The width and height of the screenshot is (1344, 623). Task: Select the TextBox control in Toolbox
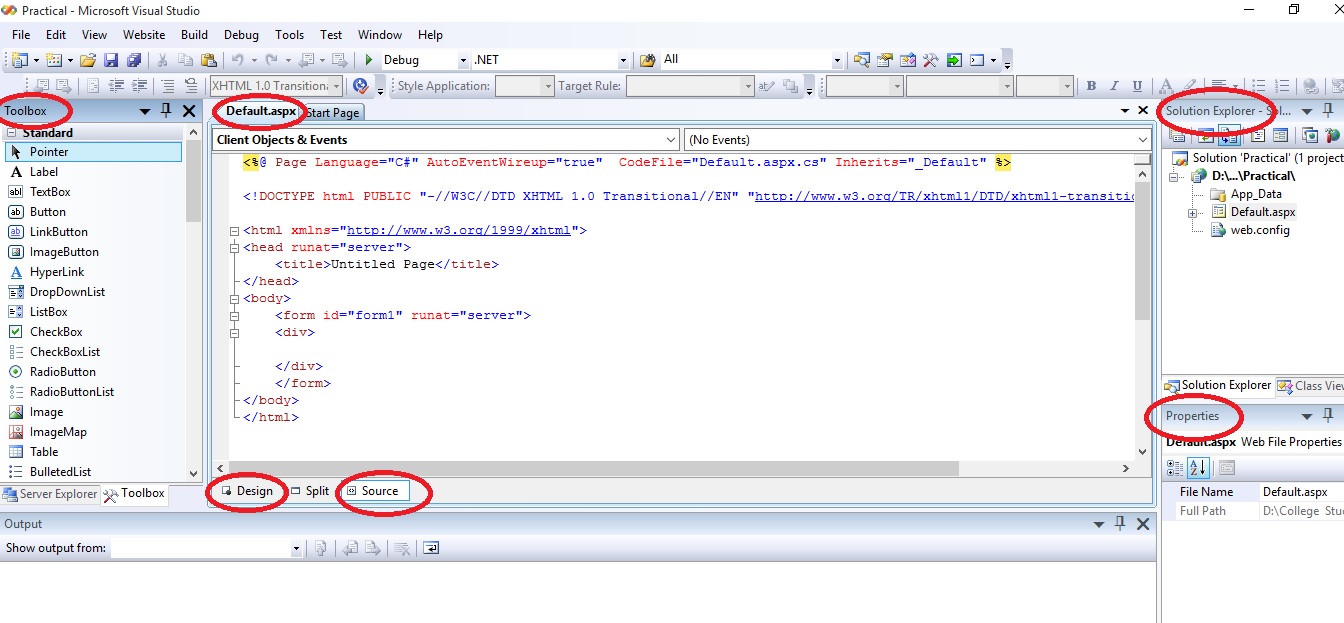(94, 192)
